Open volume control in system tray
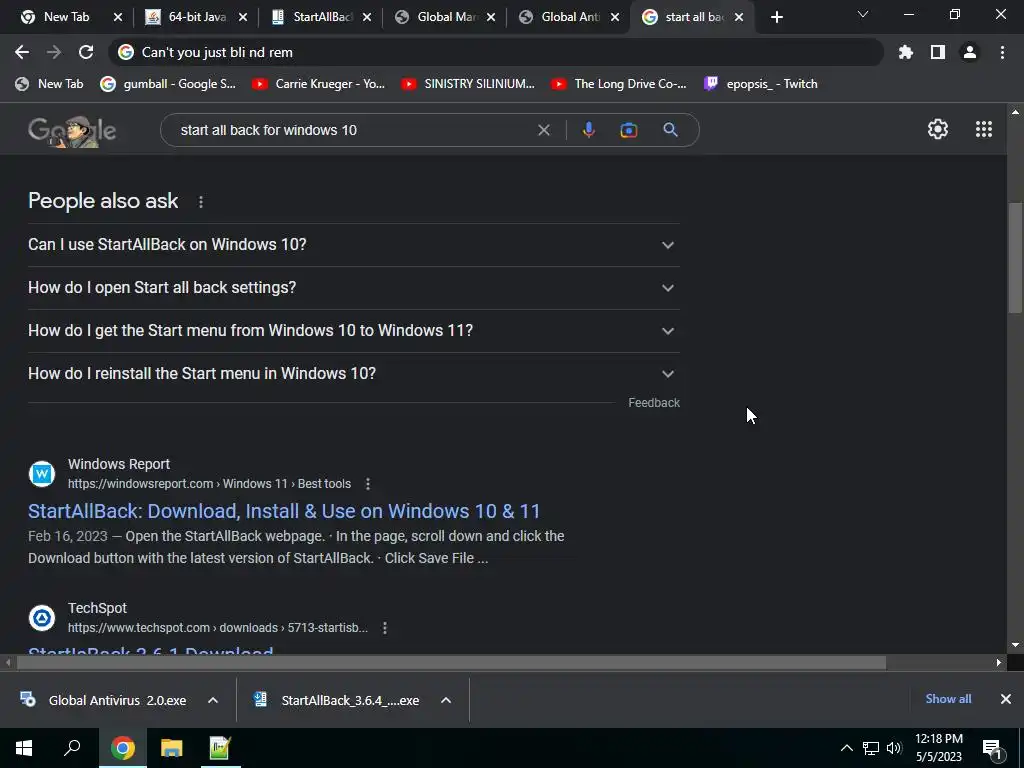 [894, 748]
